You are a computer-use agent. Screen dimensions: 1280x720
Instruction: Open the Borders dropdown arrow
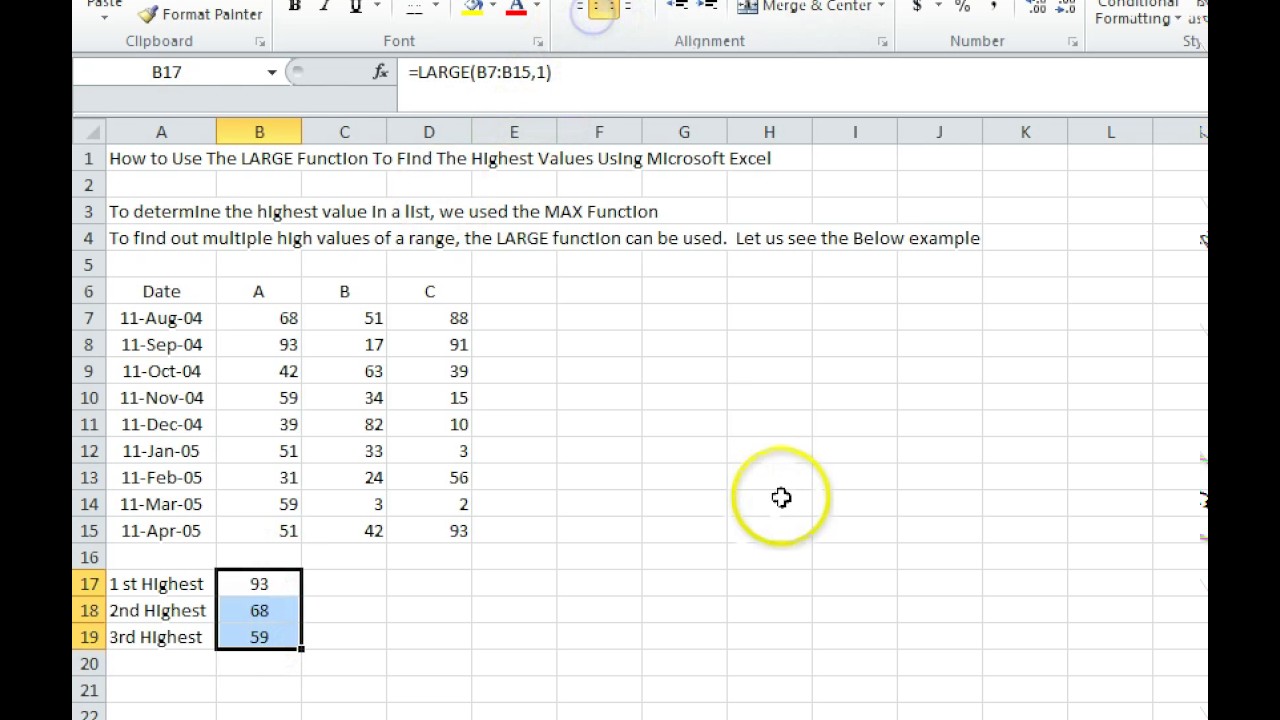(x=436, y=7)
